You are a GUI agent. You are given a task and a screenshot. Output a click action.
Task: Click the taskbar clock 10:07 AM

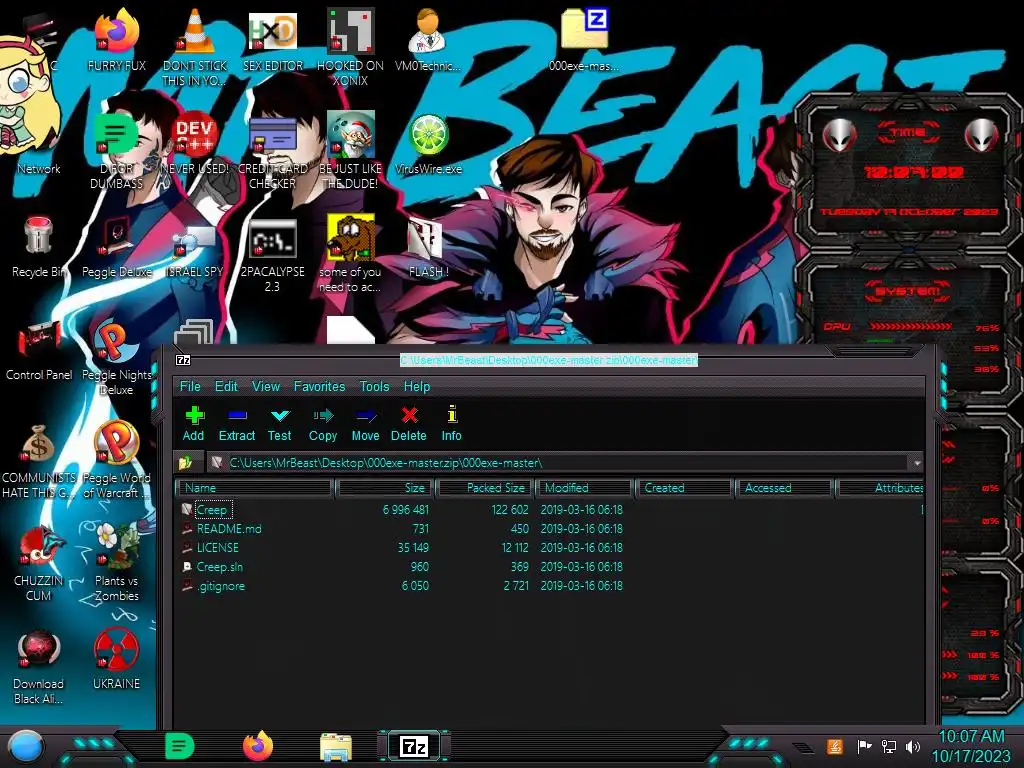coord(972,737)
